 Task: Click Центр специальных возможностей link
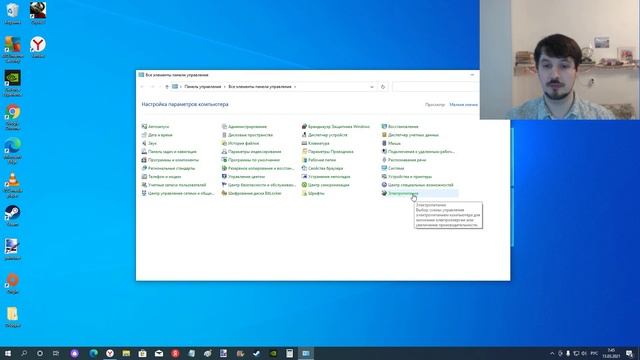pos(420,185)
